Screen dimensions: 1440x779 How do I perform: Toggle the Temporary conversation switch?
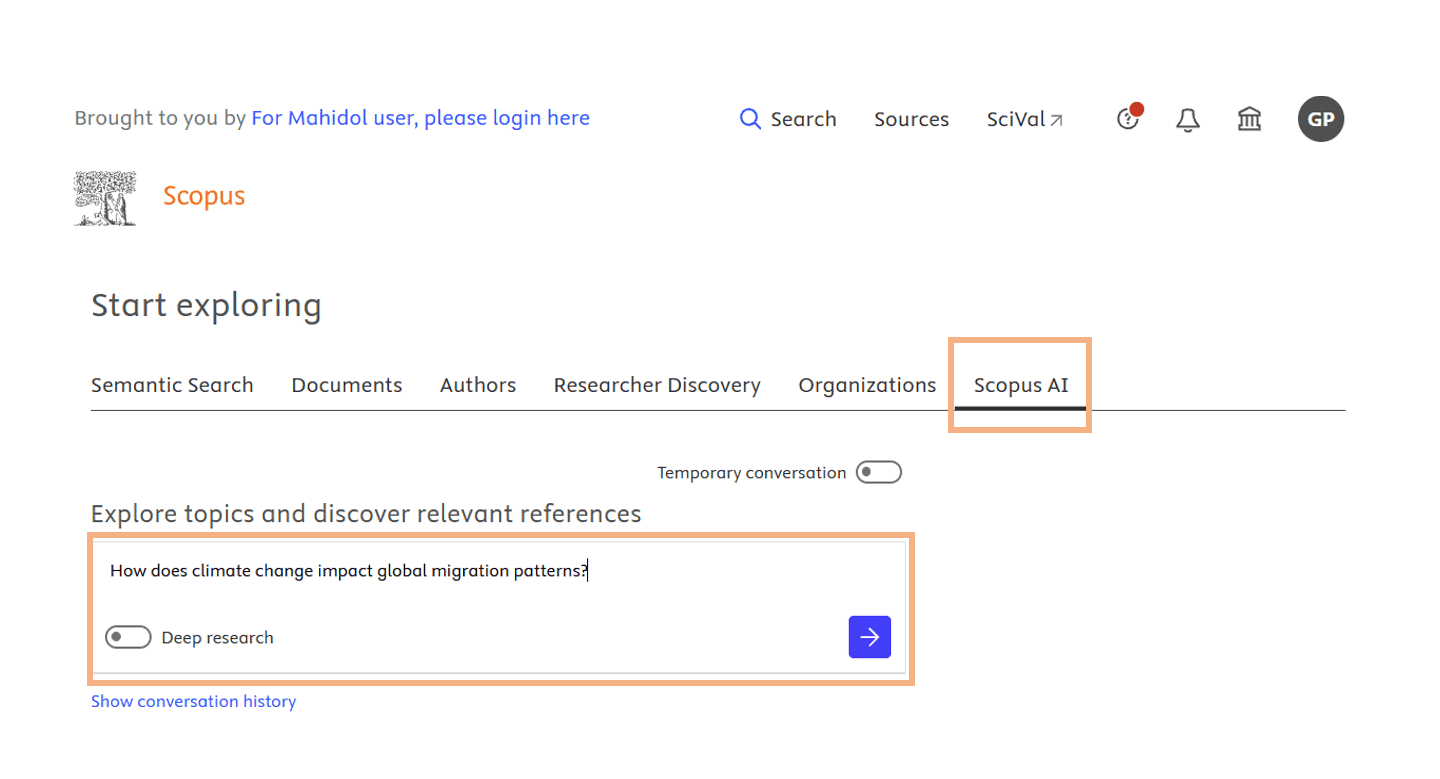[x=879, y=472]
